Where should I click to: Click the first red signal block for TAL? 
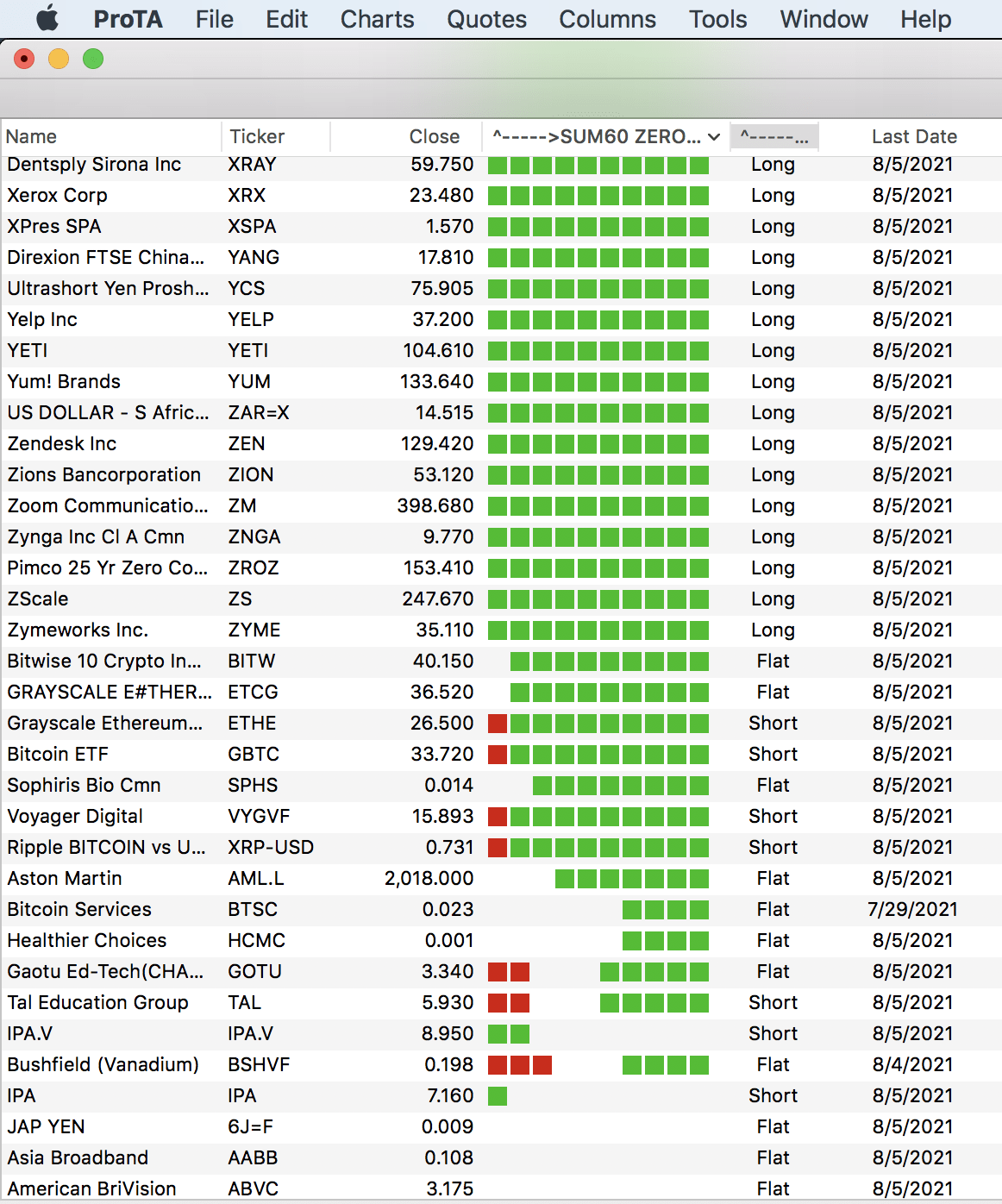[x=498, y=1002]
